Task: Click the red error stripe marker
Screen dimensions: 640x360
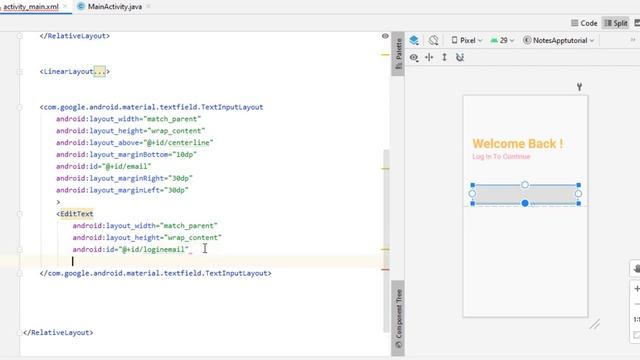Action: click(385, 269)
